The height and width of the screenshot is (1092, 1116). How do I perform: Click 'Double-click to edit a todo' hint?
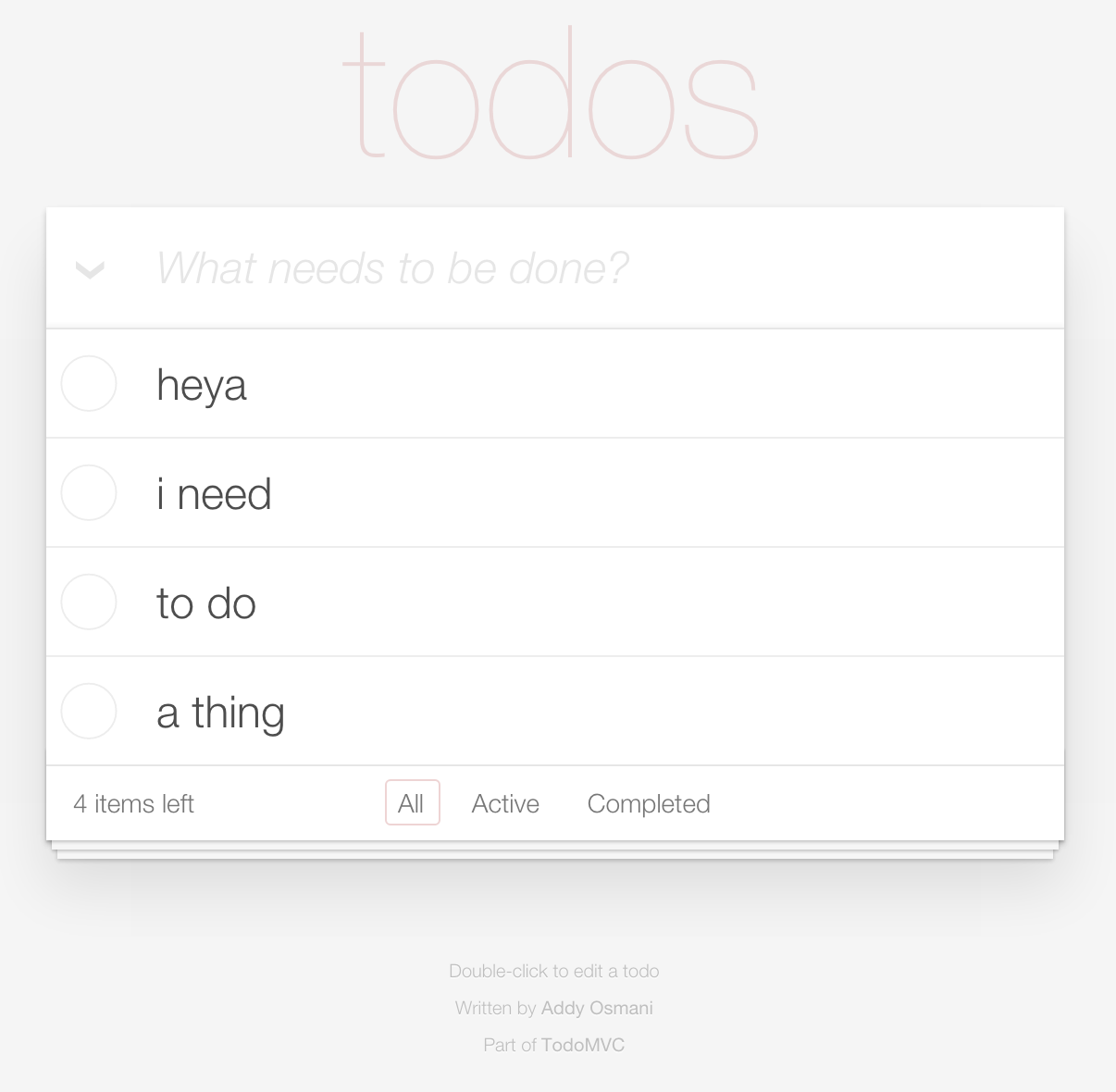click(x=553, y=971)
